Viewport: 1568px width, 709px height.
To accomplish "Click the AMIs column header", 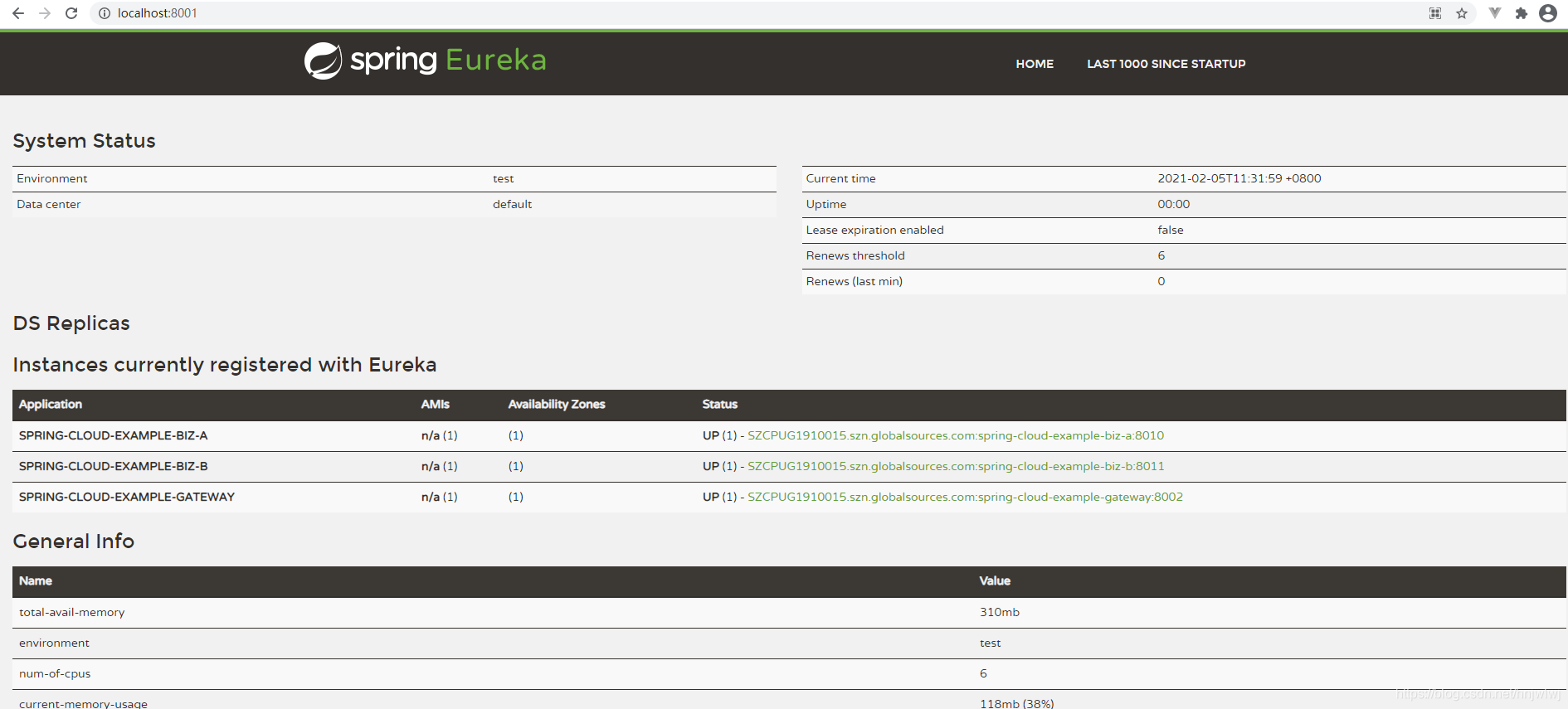I will point(435,404).
